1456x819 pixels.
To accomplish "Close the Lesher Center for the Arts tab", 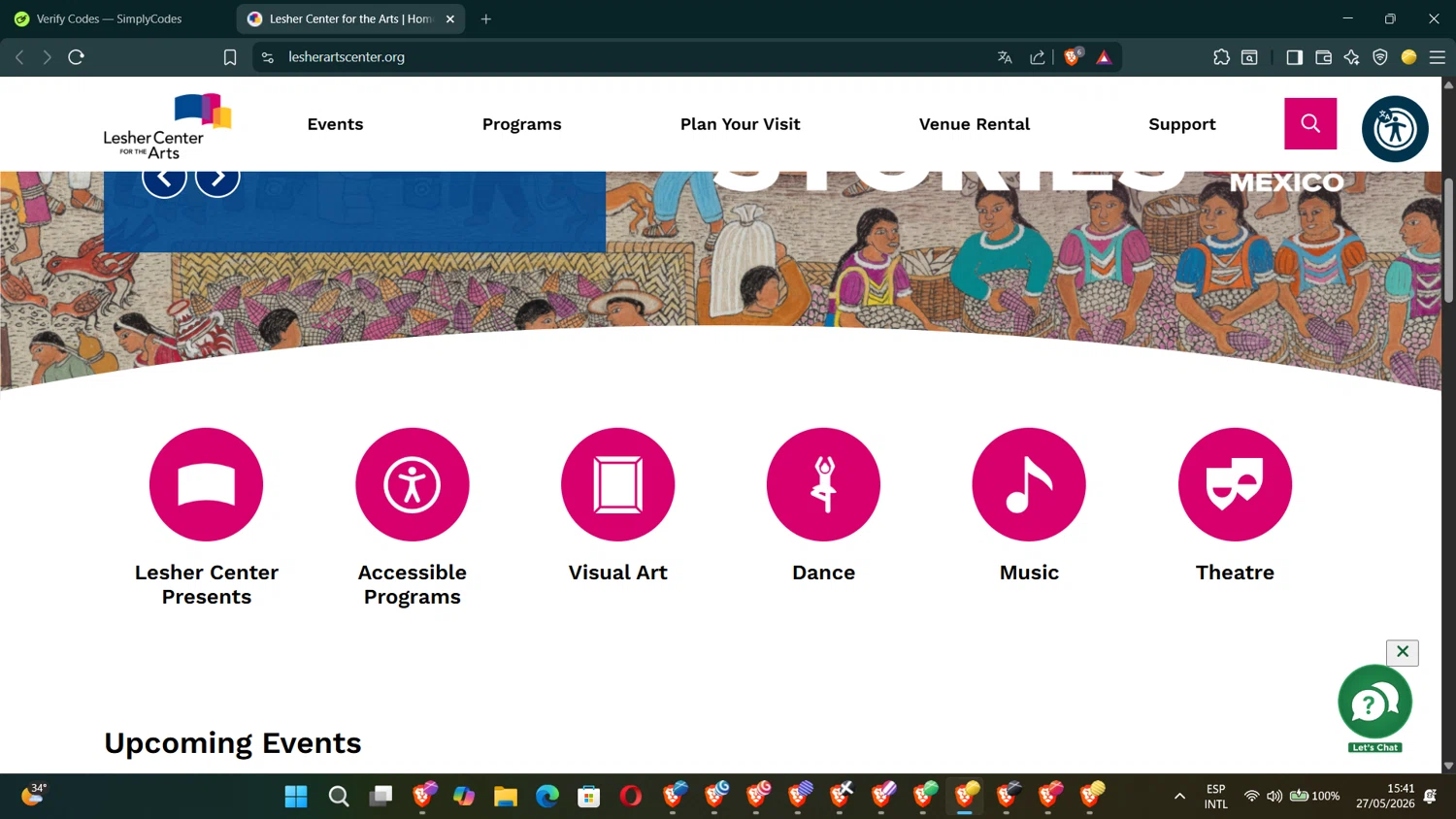I will (x=450, y=18).
